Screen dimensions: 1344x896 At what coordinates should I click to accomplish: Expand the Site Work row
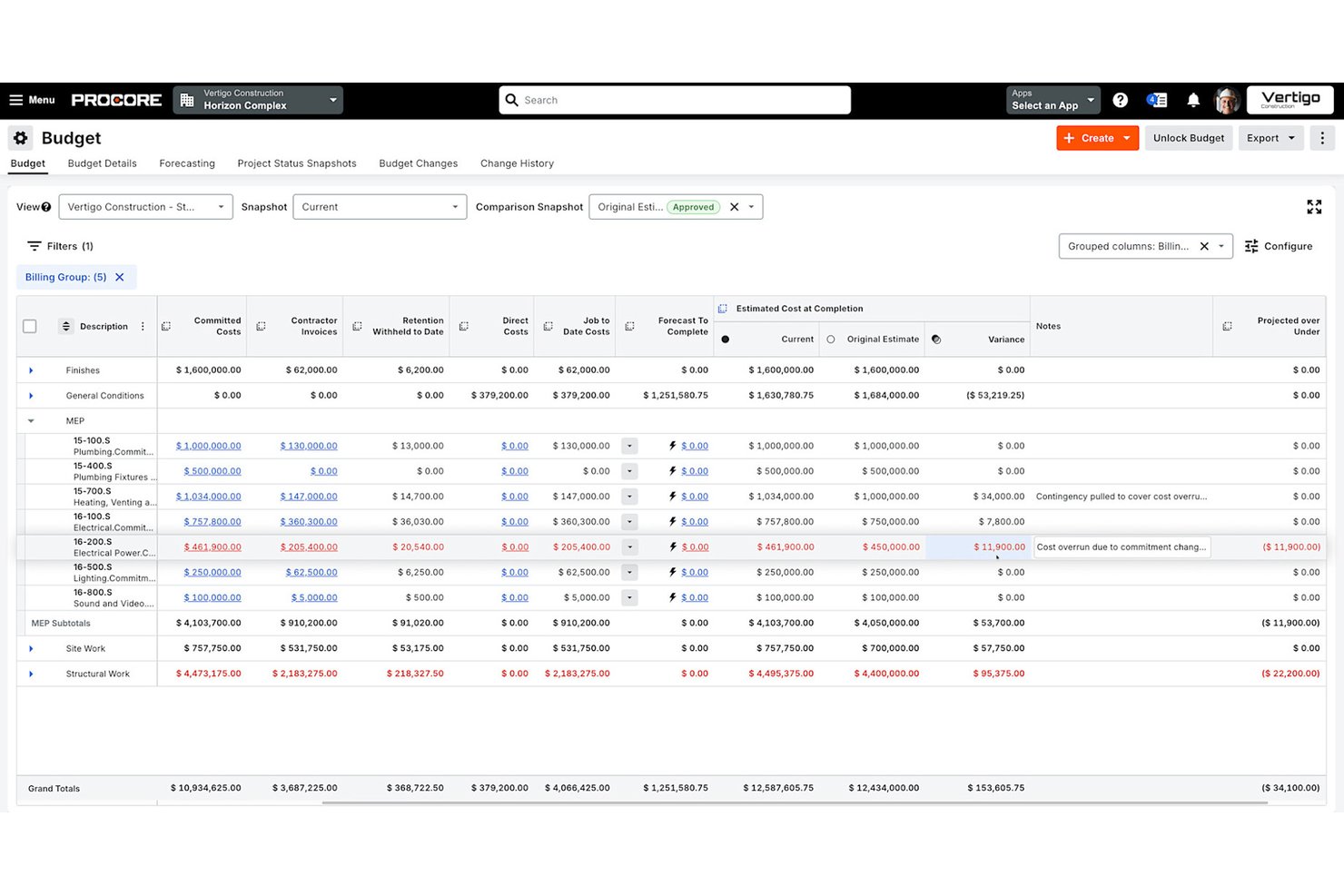(31, 649)
